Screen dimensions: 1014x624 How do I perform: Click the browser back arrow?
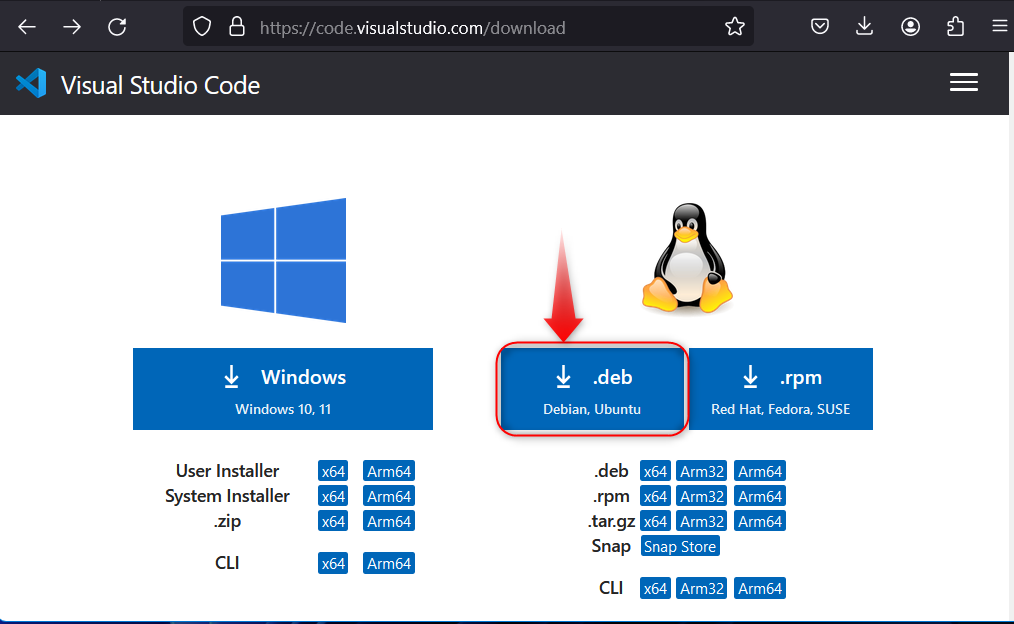point(27,27)
